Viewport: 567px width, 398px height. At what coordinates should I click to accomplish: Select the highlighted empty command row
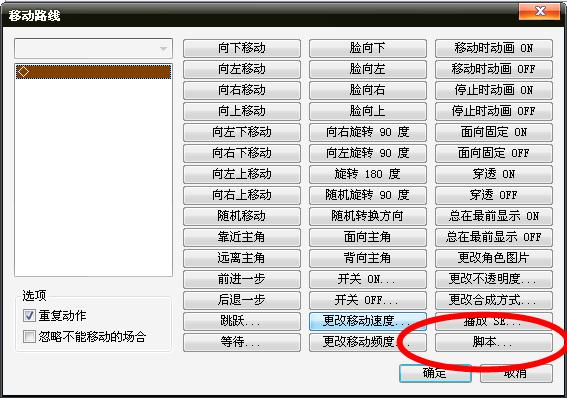tap(93, 72)
